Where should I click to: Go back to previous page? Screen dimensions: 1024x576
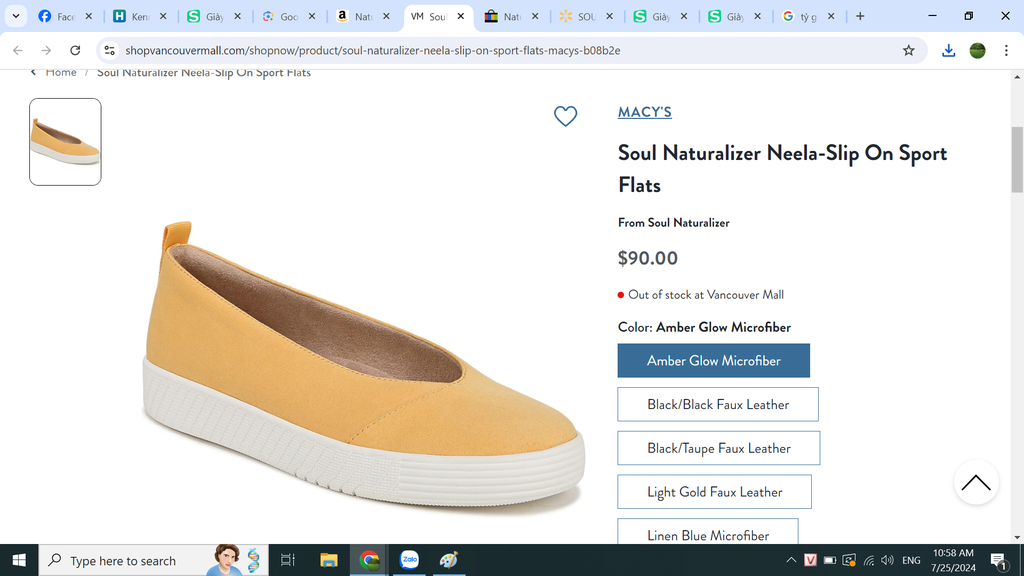18,50
